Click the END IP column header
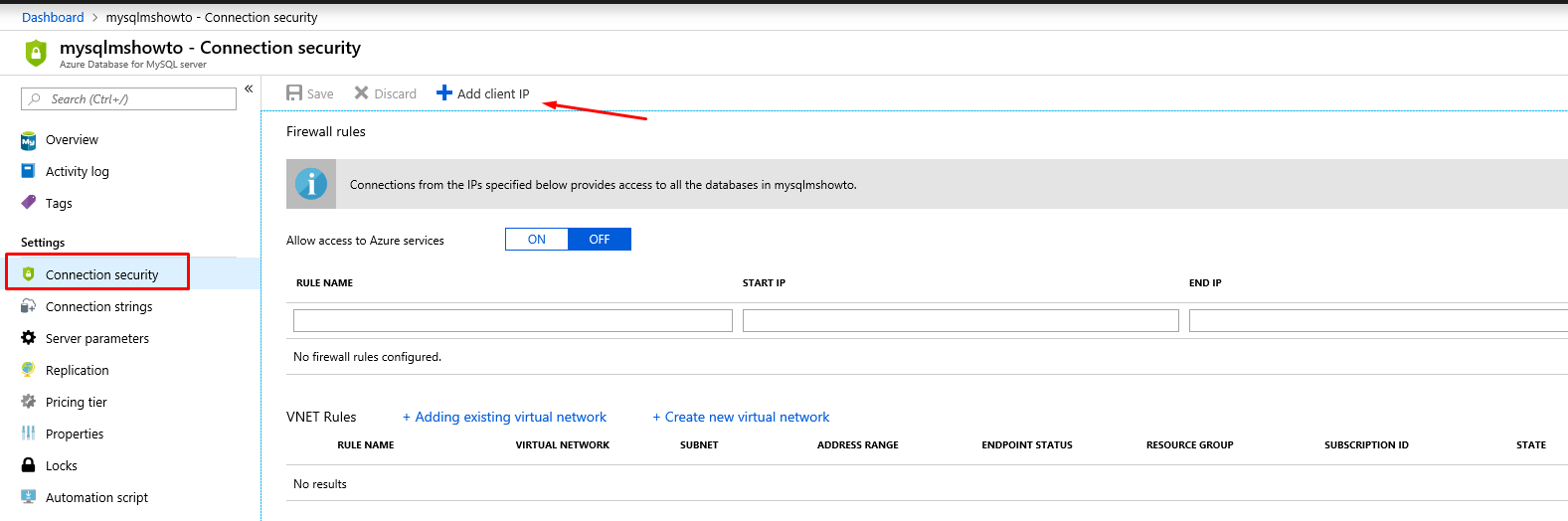The width and height of the screenshot is (1568, 521). coord(1205,283)
